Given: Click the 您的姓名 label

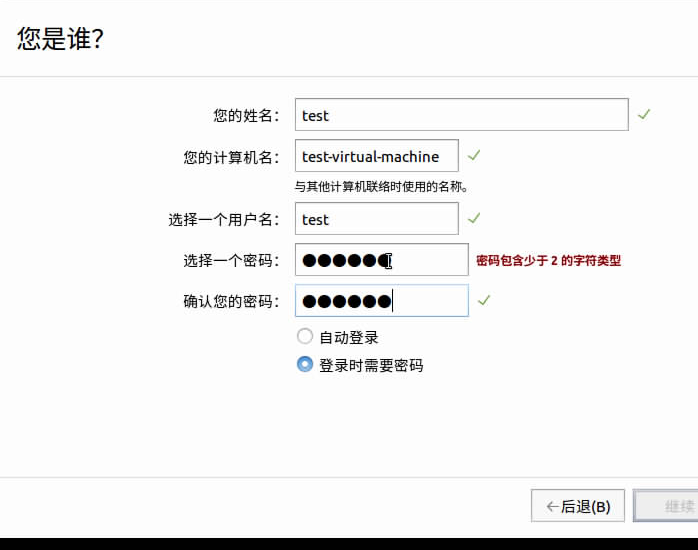Looking at the screenshot, I should (x=246, y=116).
